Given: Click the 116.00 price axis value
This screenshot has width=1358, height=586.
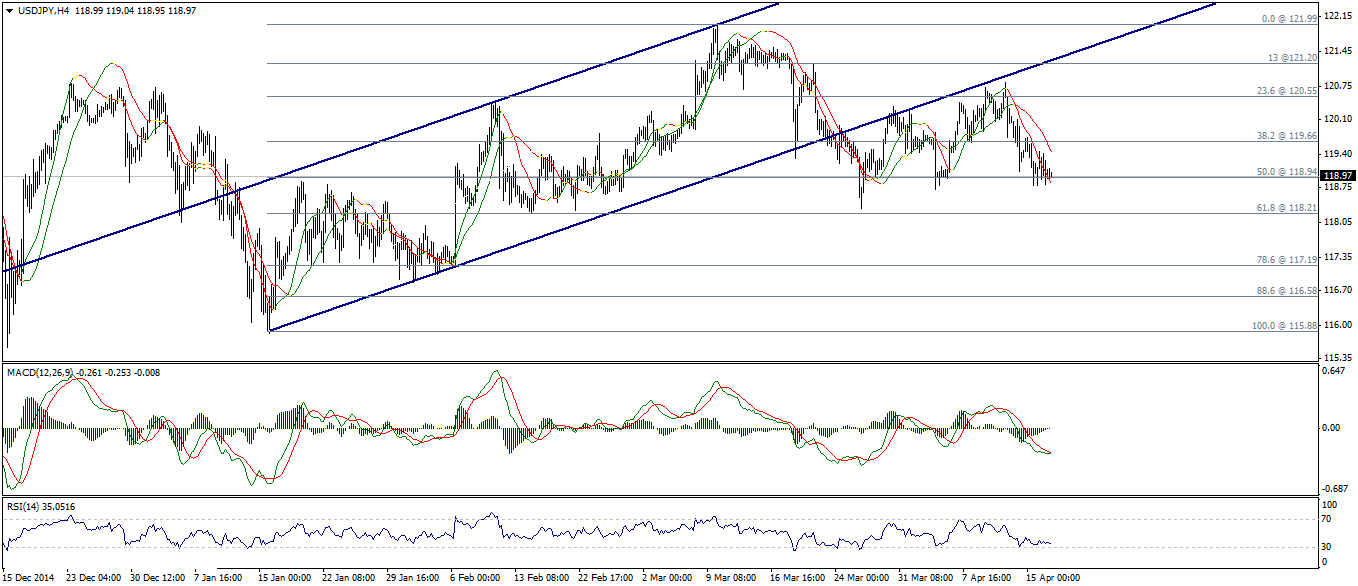Looking at the screenshot, I should (1337, 324).
